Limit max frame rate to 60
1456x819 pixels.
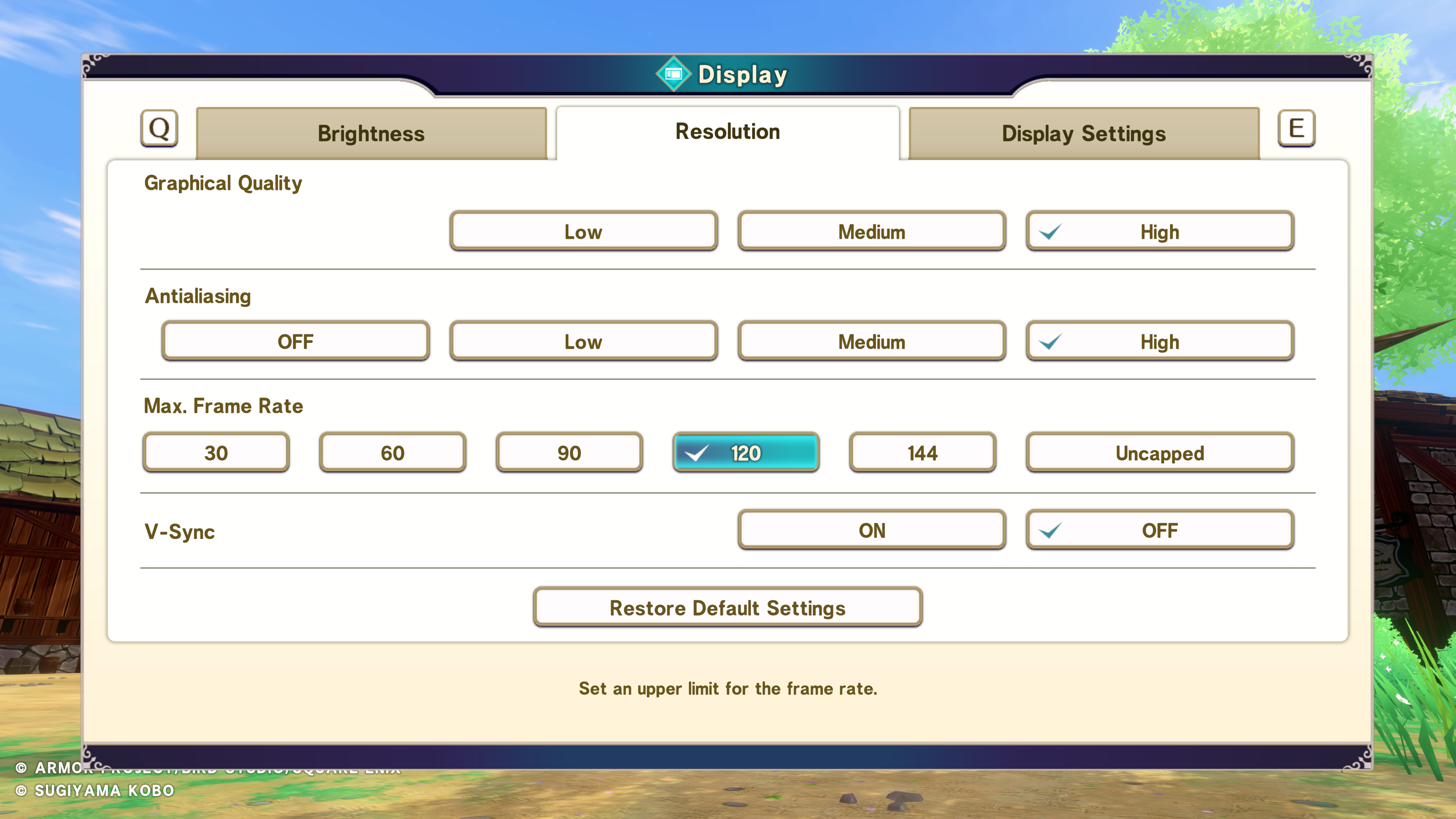tap(392, 452)
